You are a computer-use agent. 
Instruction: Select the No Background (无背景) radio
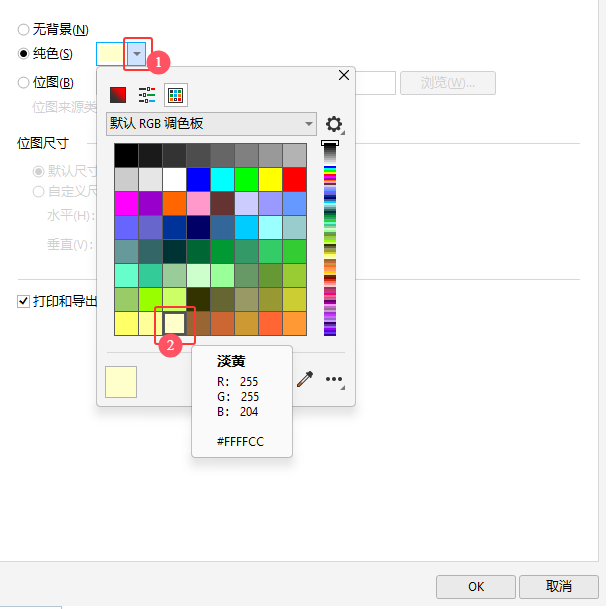coord(23,30)
